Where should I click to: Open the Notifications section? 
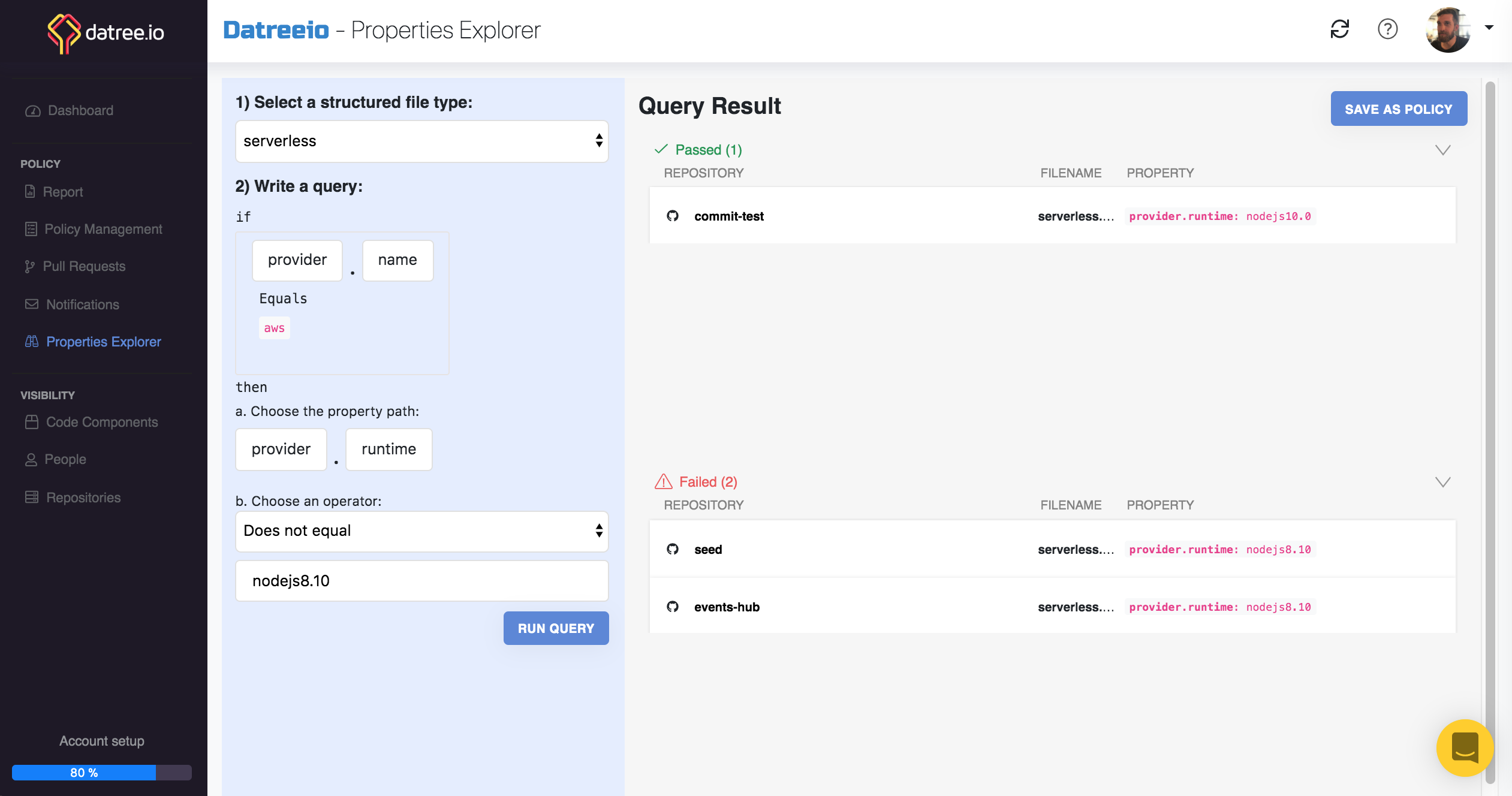(x=83, y=304)
